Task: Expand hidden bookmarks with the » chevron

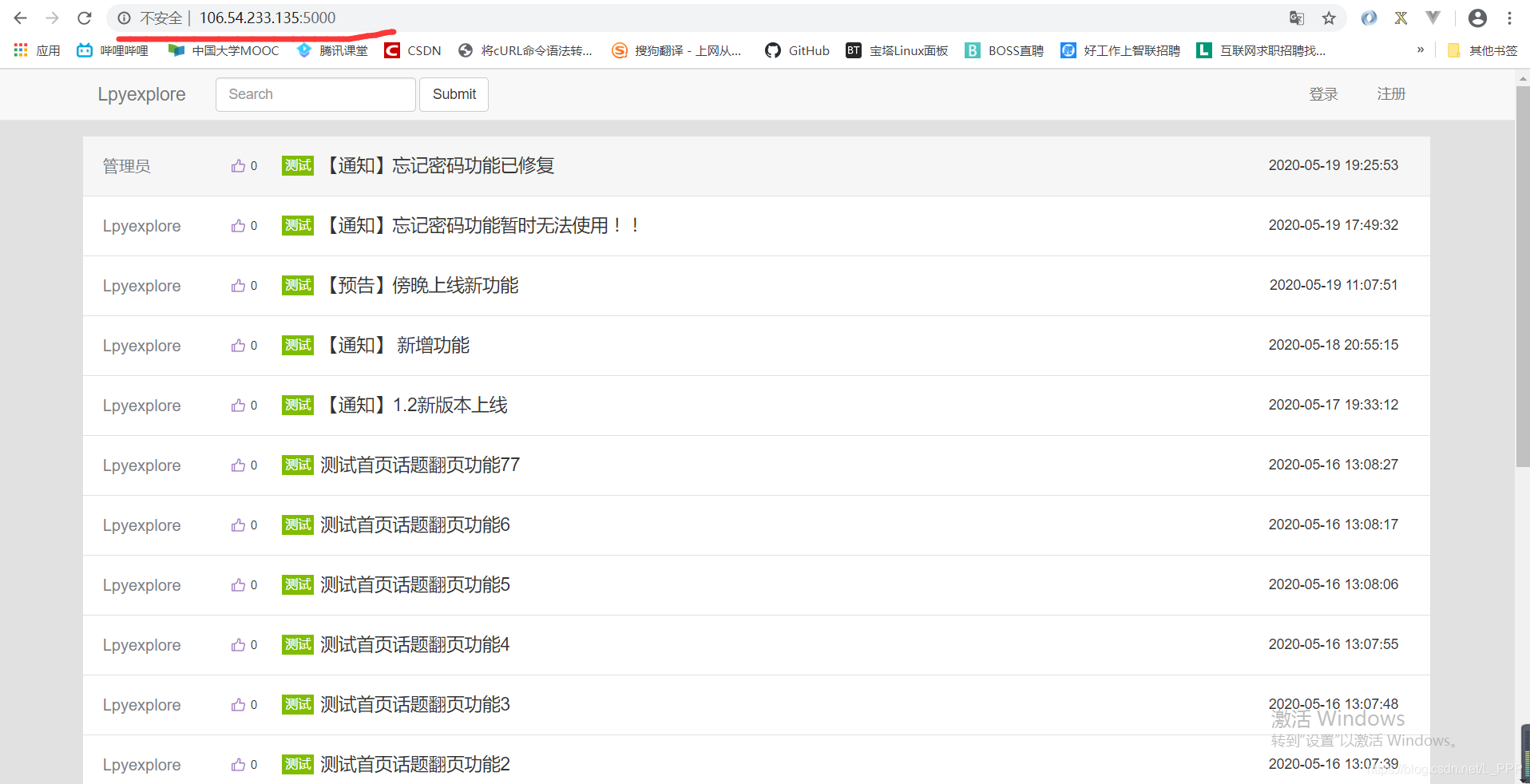Action: click(x=1421, y=49)
